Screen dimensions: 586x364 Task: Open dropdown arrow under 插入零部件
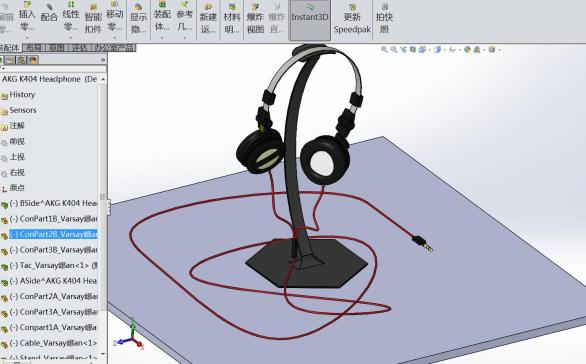pos(27,37)
